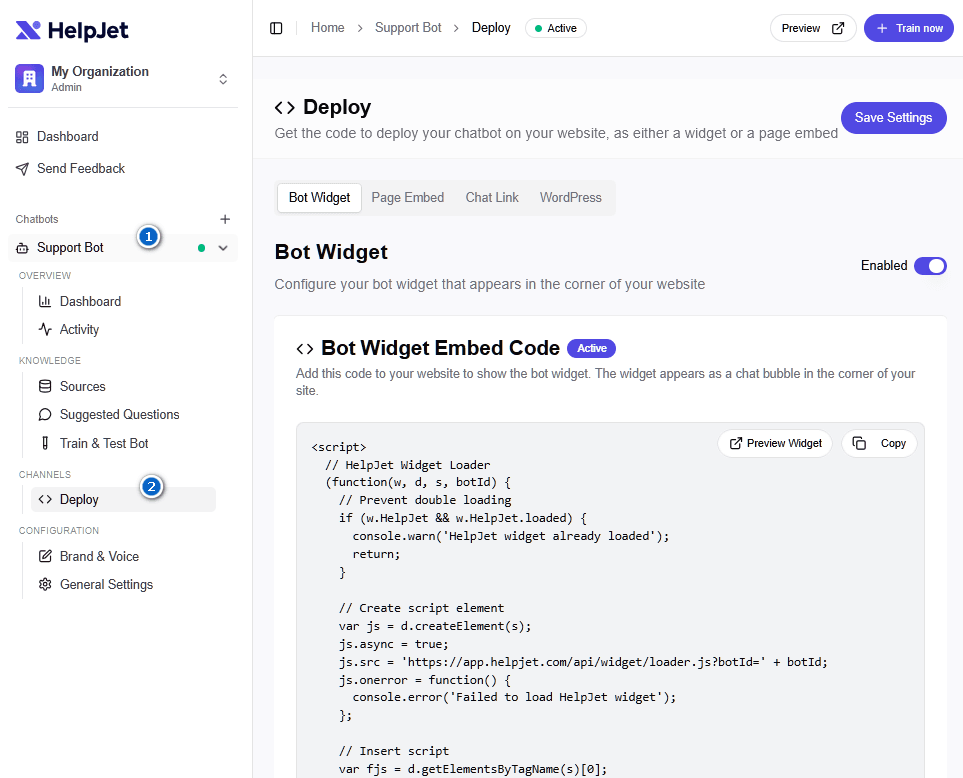This screenshot has width=963, height=778.
Task: Open Suggested Questions
Action: tap(119, 414)
